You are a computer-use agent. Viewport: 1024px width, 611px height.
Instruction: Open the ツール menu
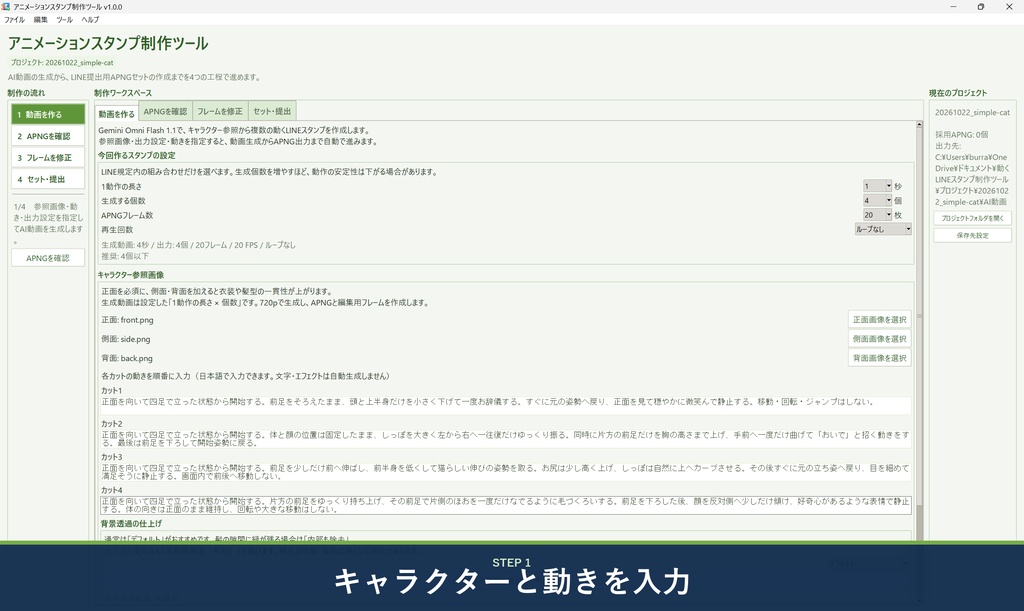coord(65,20)
